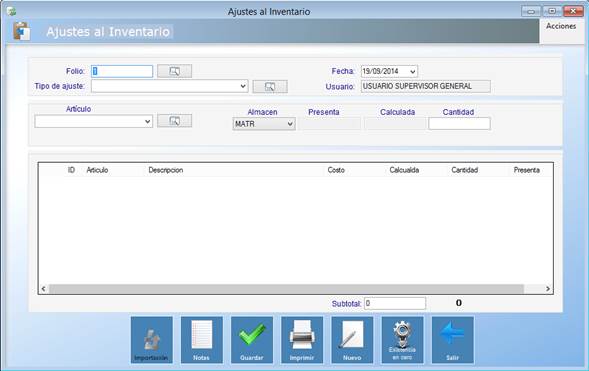Minimize the Ajustes al Inventario window
The image size is (589, 371).
click(x=531, y=11)
